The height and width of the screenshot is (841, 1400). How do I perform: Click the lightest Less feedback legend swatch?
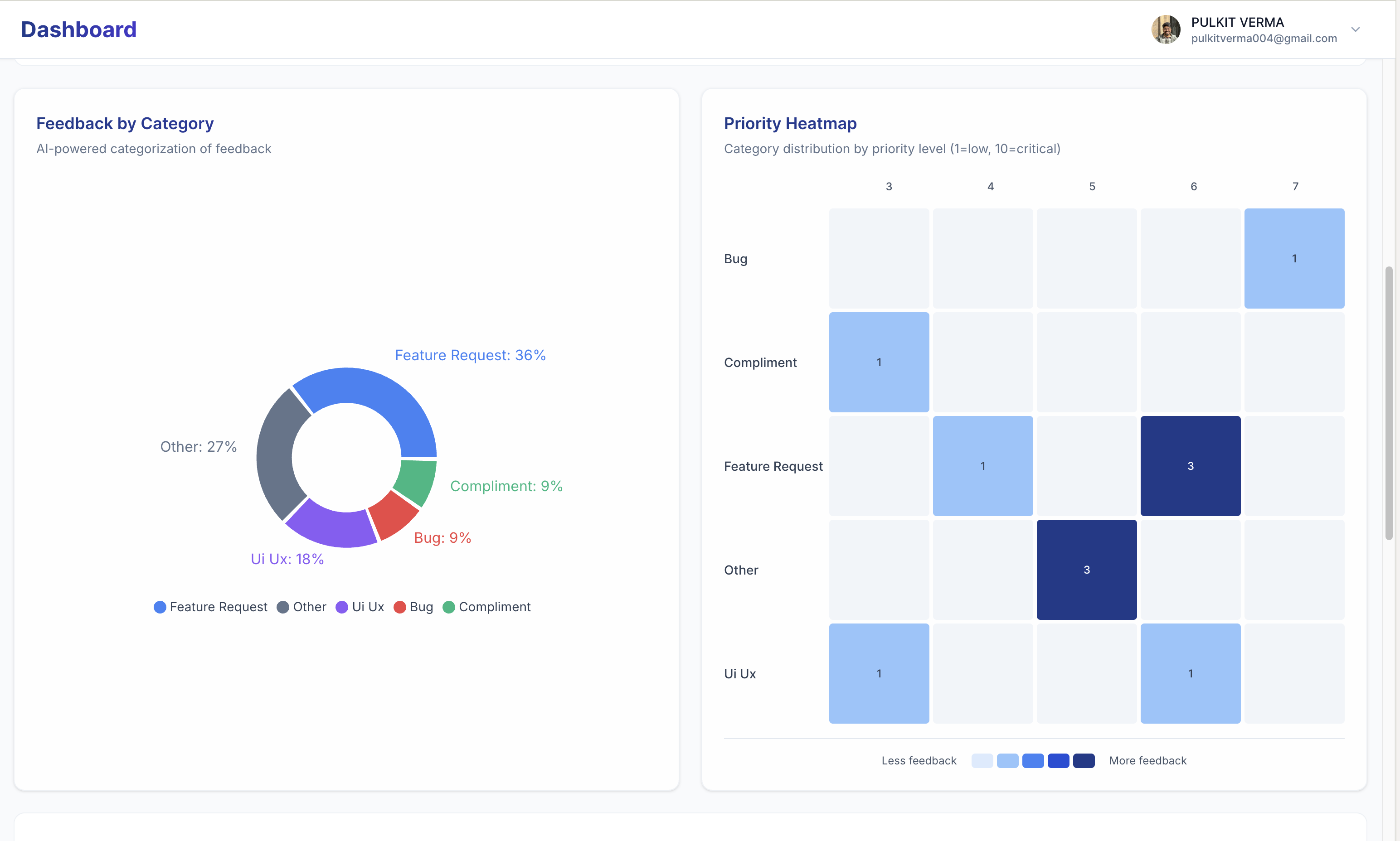(x=982, y=760)
